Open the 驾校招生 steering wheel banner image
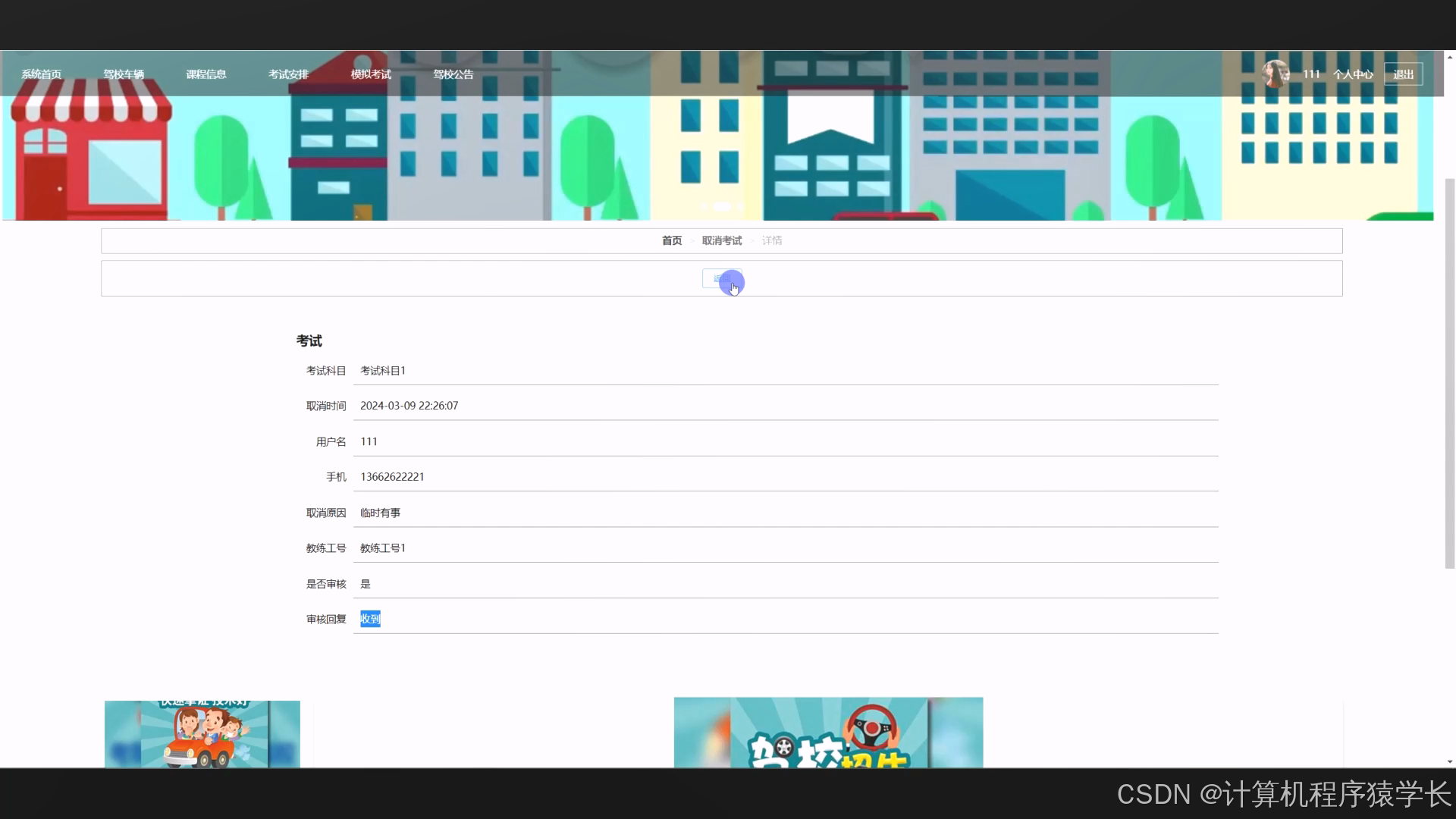The height and width of the screenshot is (819, 1456). [x=828, y=733]
